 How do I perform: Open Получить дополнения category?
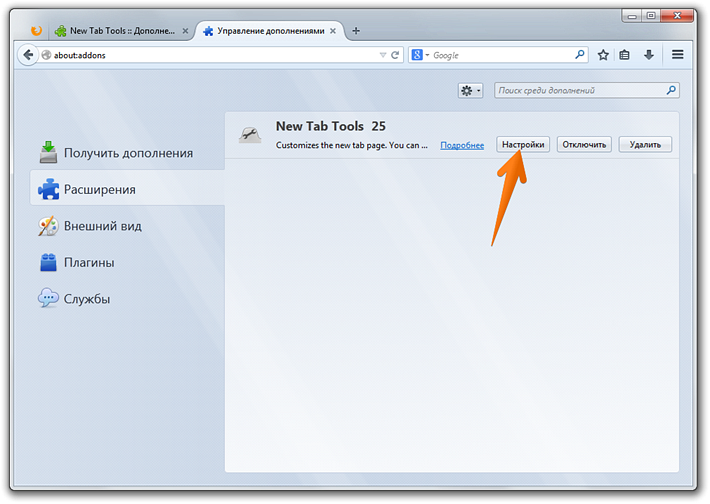128,153
